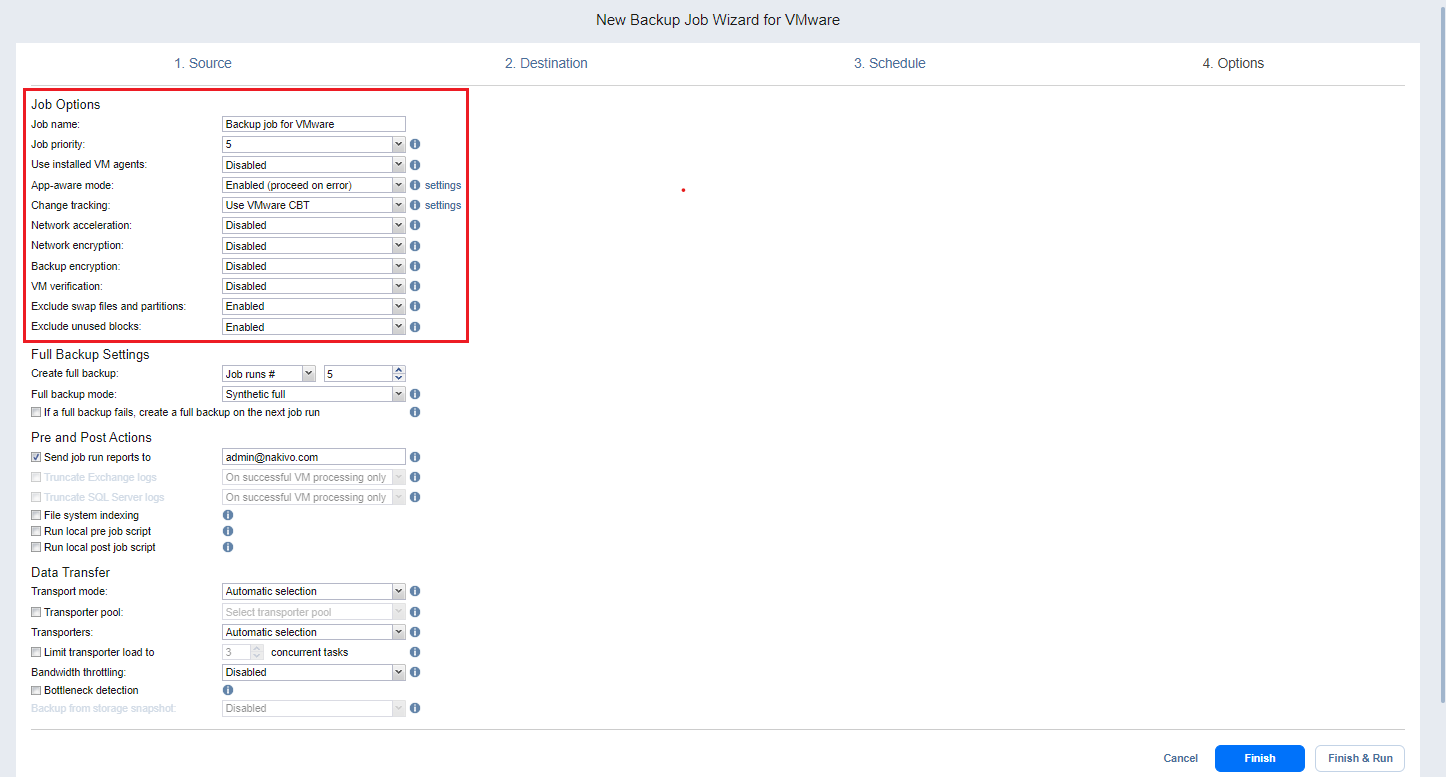1446x777 pixels.
Task: Uncheck Send job run reports checkbox
Action: tap(37, 457)
